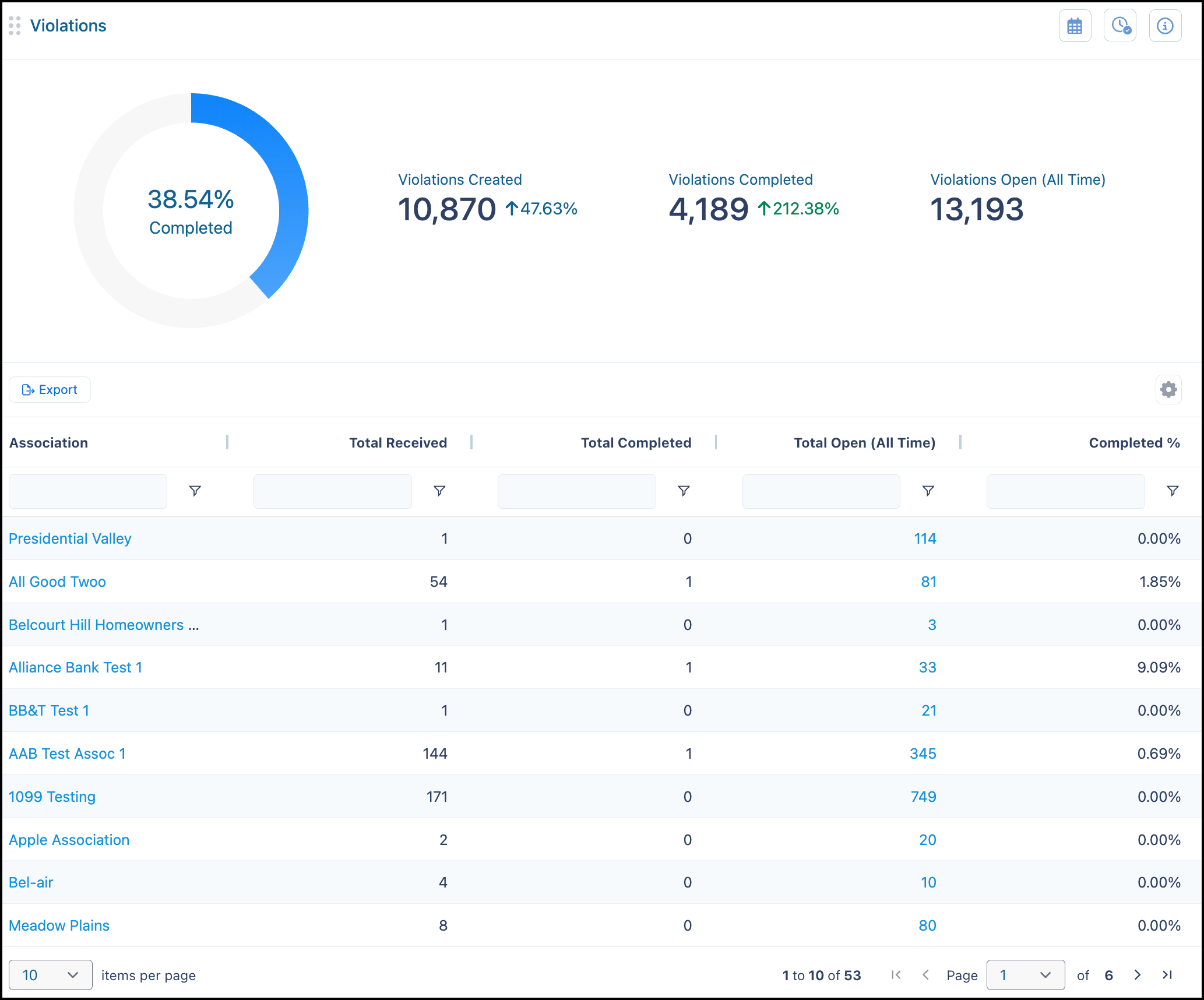Click the Total Received filter icon
Screen dimensions: 1204x1000
pos(440,491)
